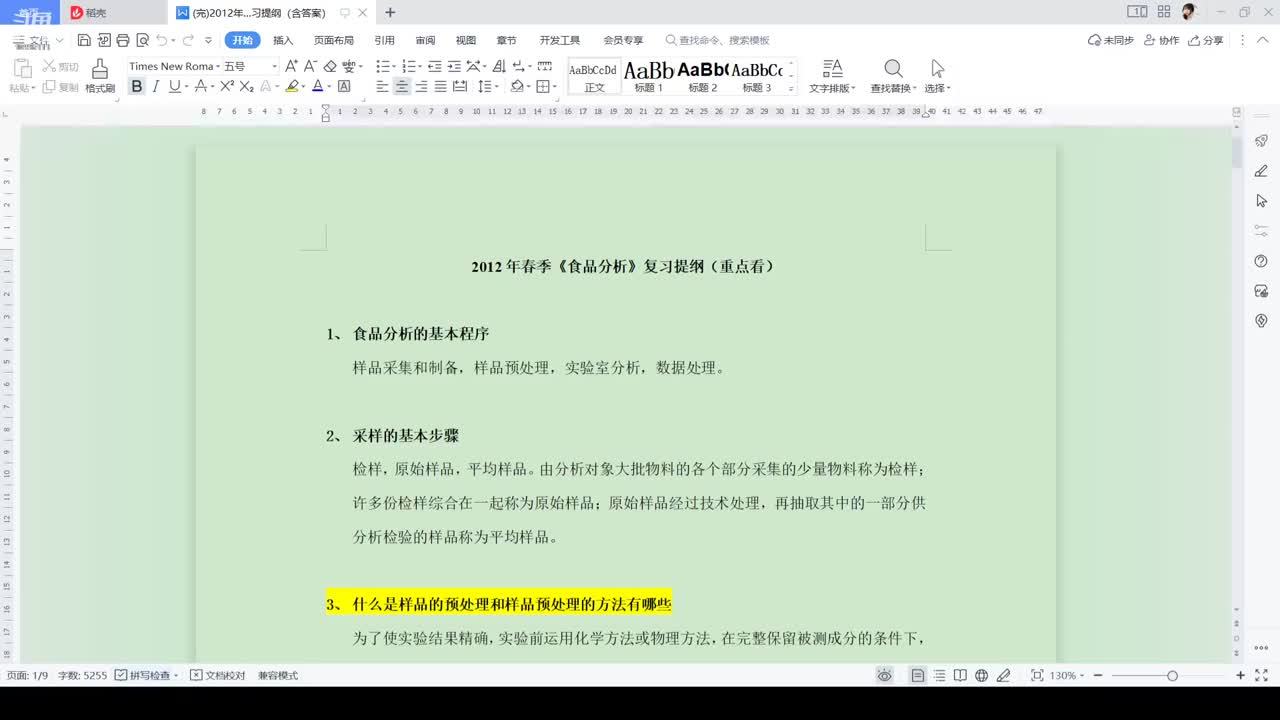Align text to the right
The height and width of the screenshot is (720, 1280).
[421, 87]
